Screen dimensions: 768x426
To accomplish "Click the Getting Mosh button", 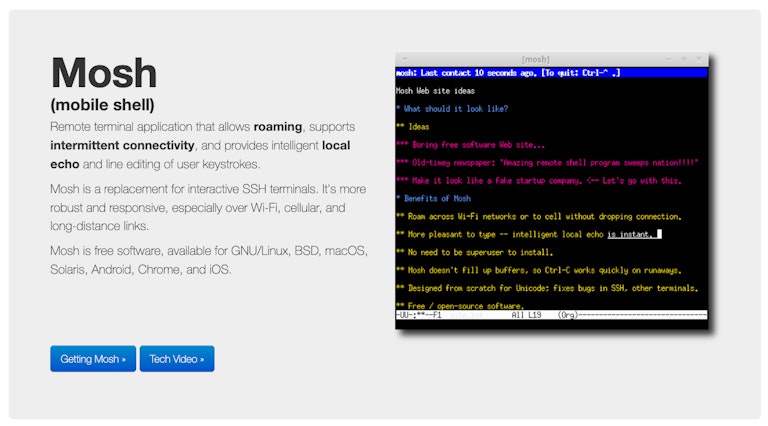I will (93, 359).
